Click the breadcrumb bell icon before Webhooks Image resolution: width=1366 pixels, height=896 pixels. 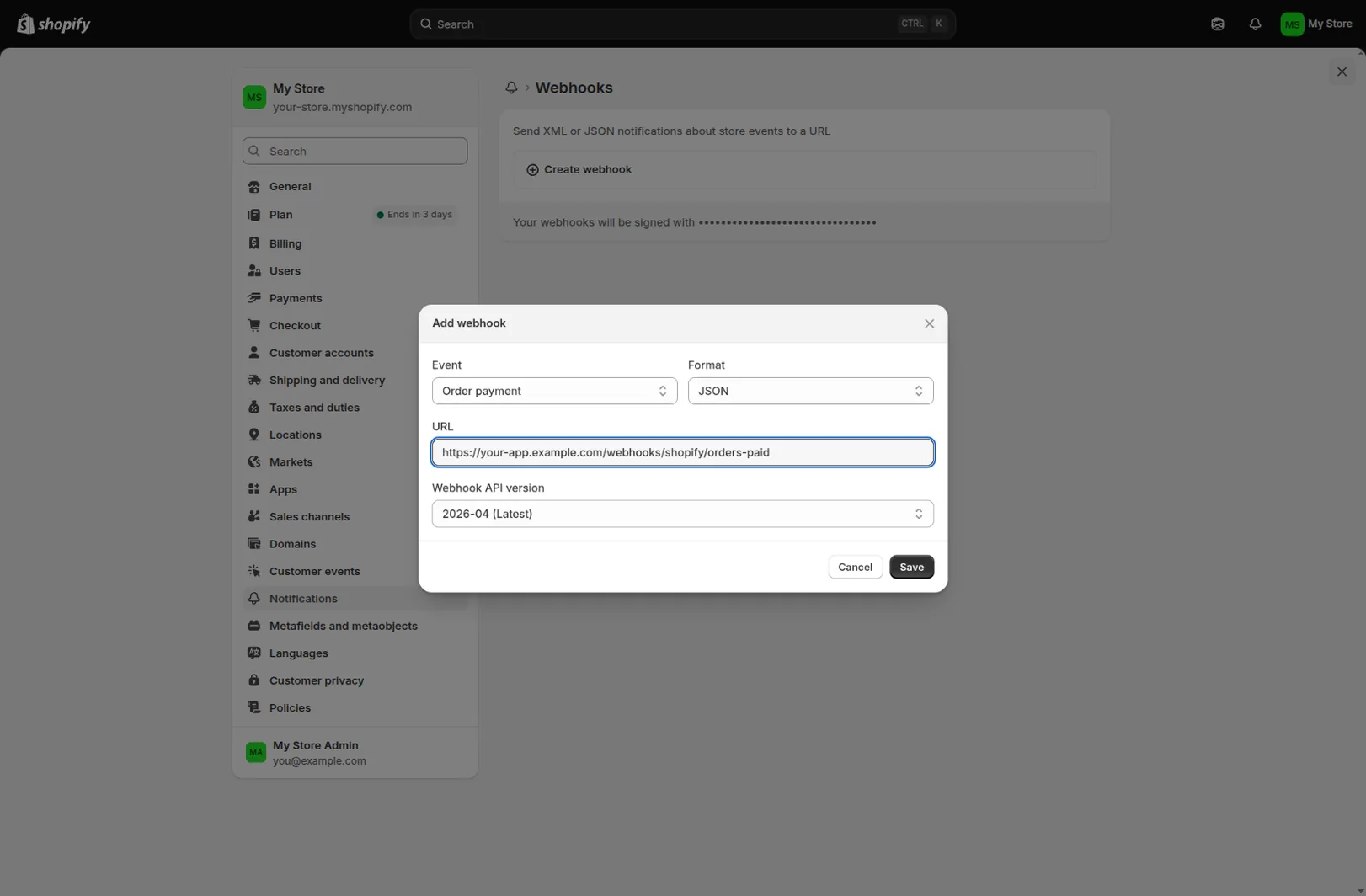511,88
